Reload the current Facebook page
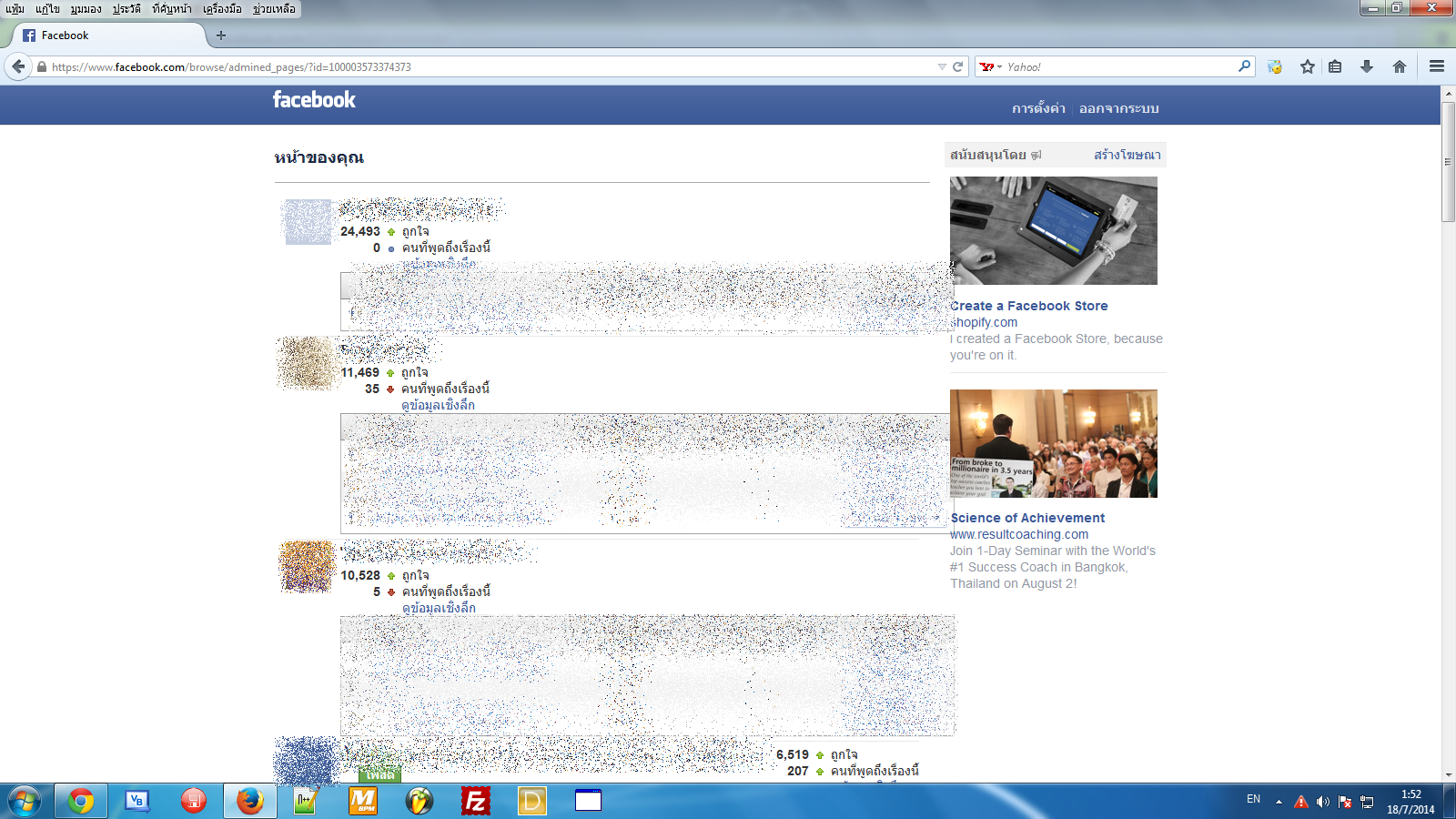Screen dimensions: 1456x819 [957, 66]
